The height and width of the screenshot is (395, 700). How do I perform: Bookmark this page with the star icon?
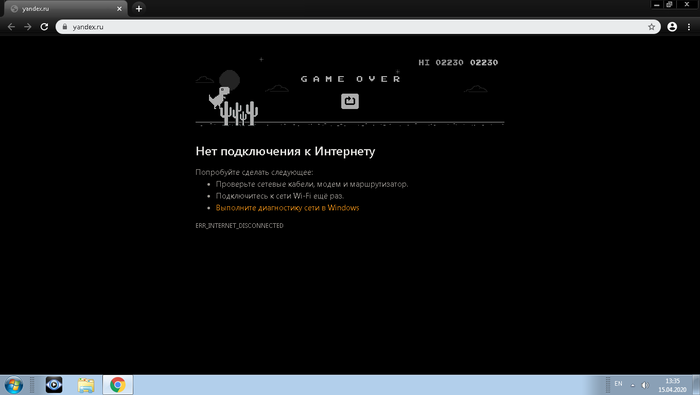(651, 27)
